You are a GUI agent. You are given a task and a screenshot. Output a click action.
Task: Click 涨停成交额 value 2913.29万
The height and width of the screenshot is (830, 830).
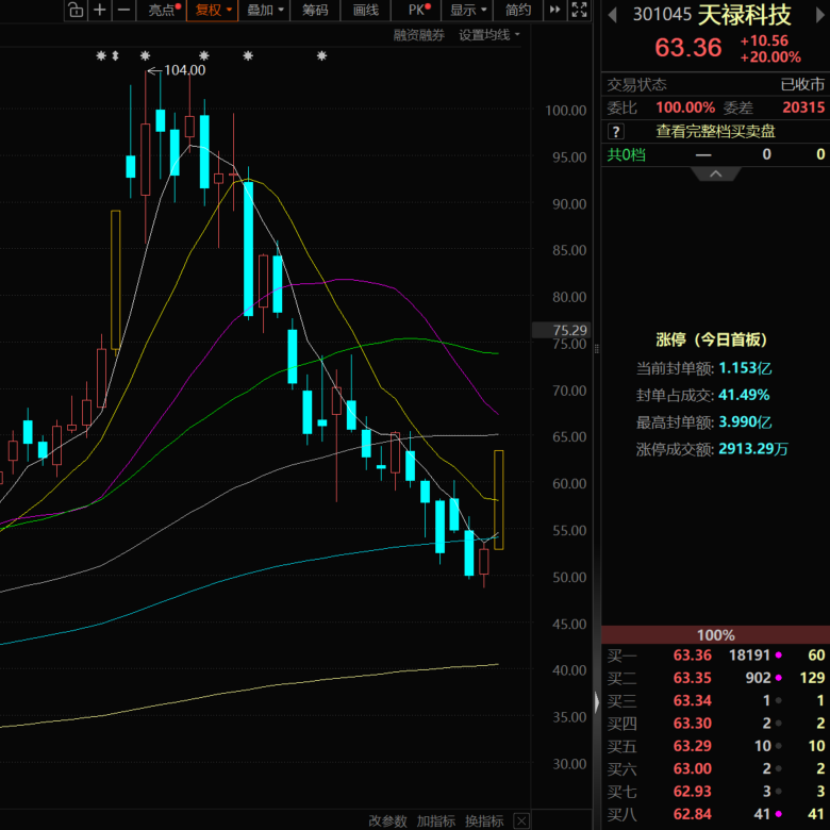(753, 449)
